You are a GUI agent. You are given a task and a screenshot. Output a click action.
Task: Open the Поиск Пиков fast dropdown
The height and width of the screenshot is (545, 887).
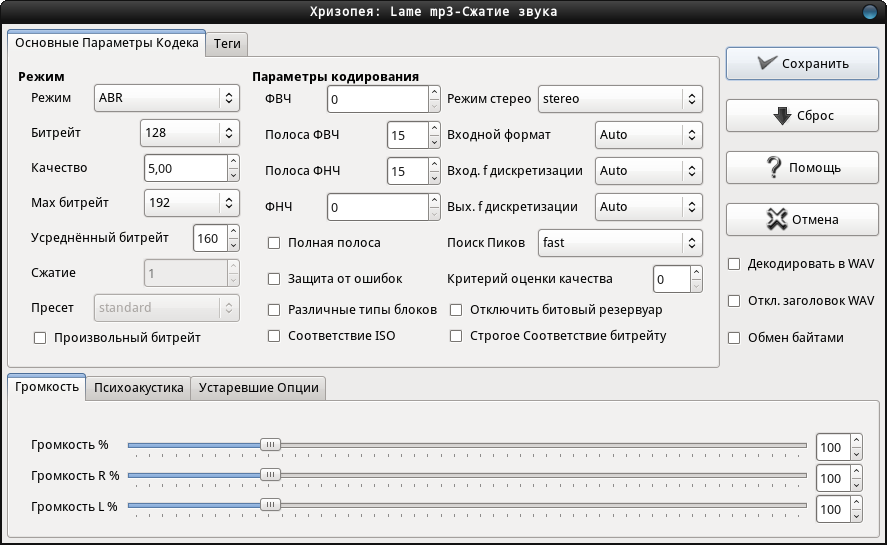coord(620,243)
